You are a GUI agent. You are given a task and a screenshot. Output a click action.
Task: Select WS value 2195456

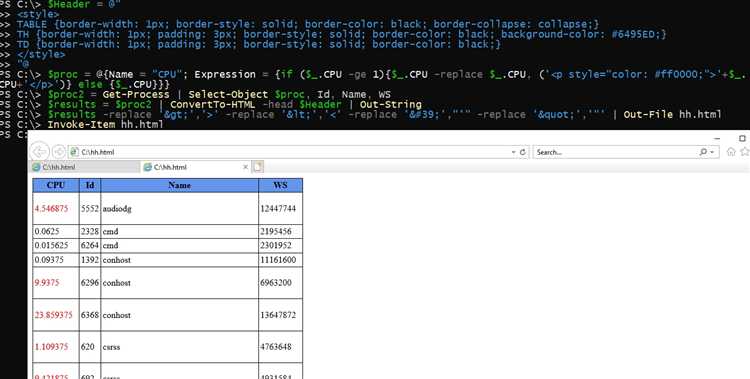click(x=276, y=231)
